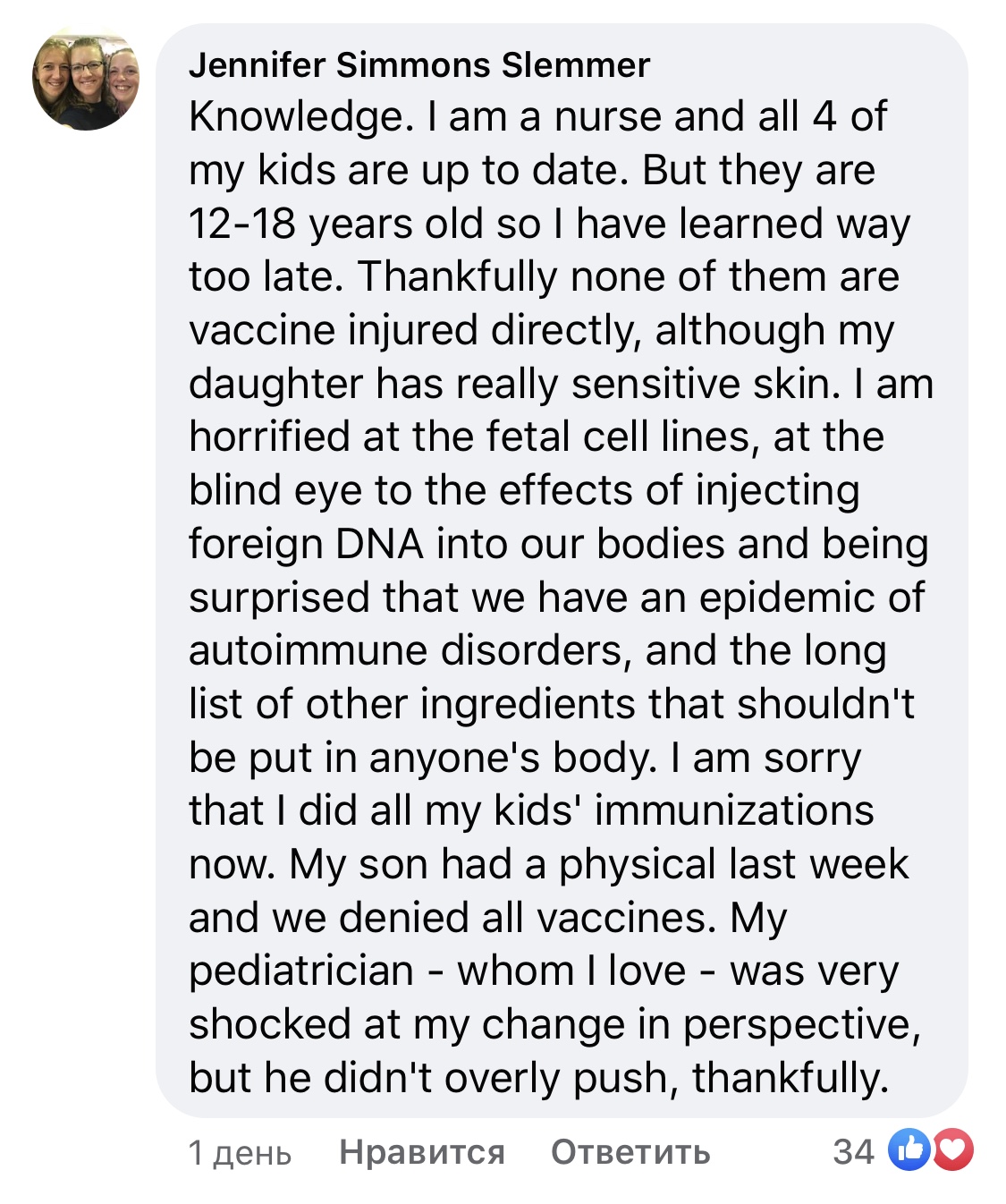This screenshot has width=1006, height=1204.
Task: Click the "12-18" age range text
Action: pos(242,224)
